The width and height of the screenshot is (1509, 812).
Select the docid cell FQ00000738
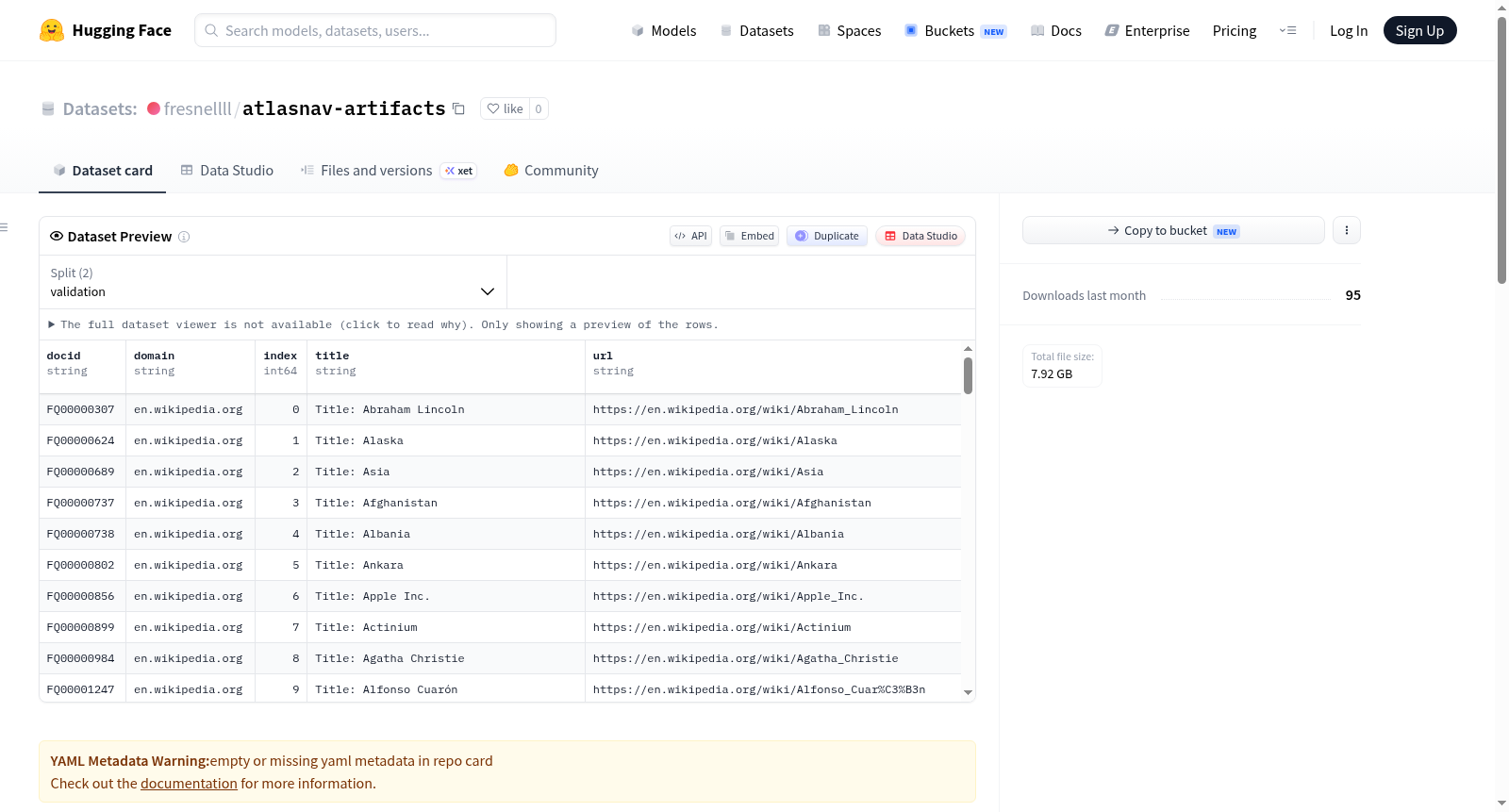[x=82, y=534]
